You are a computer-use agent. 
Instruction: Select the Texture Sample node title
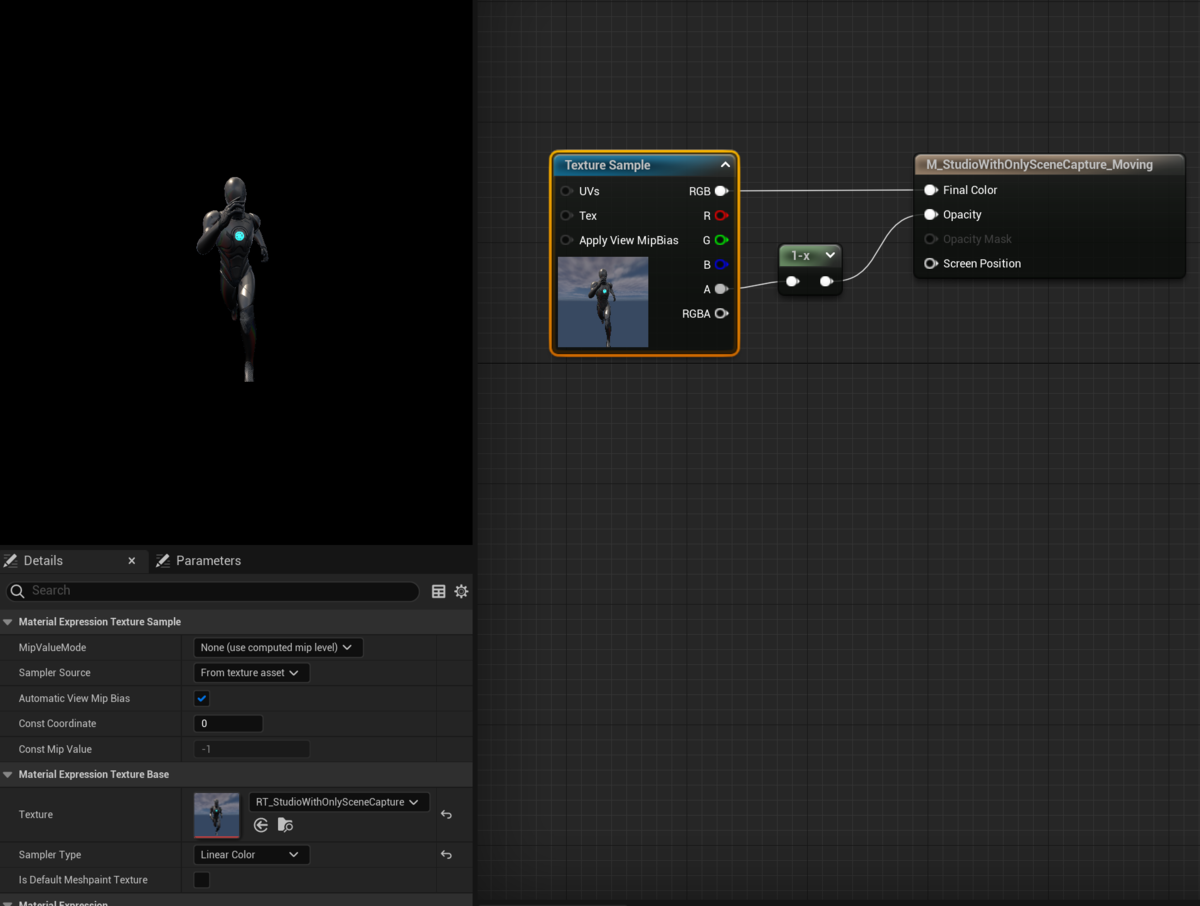click(x=608, y=165)
